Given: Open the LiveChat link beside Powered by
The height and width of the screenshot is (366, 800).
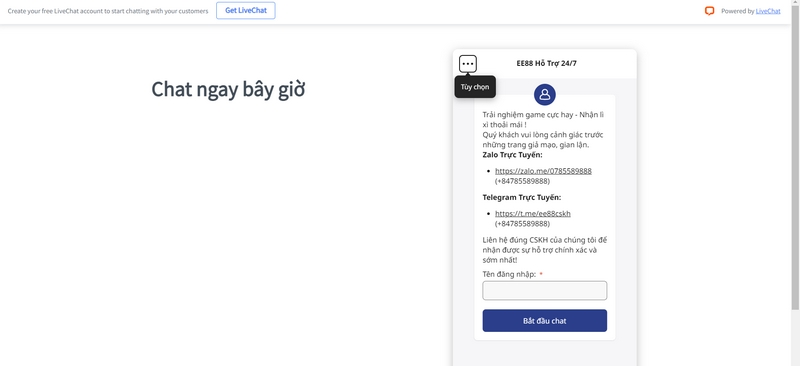Looking at the screenshot, I should tap(768, 11).
